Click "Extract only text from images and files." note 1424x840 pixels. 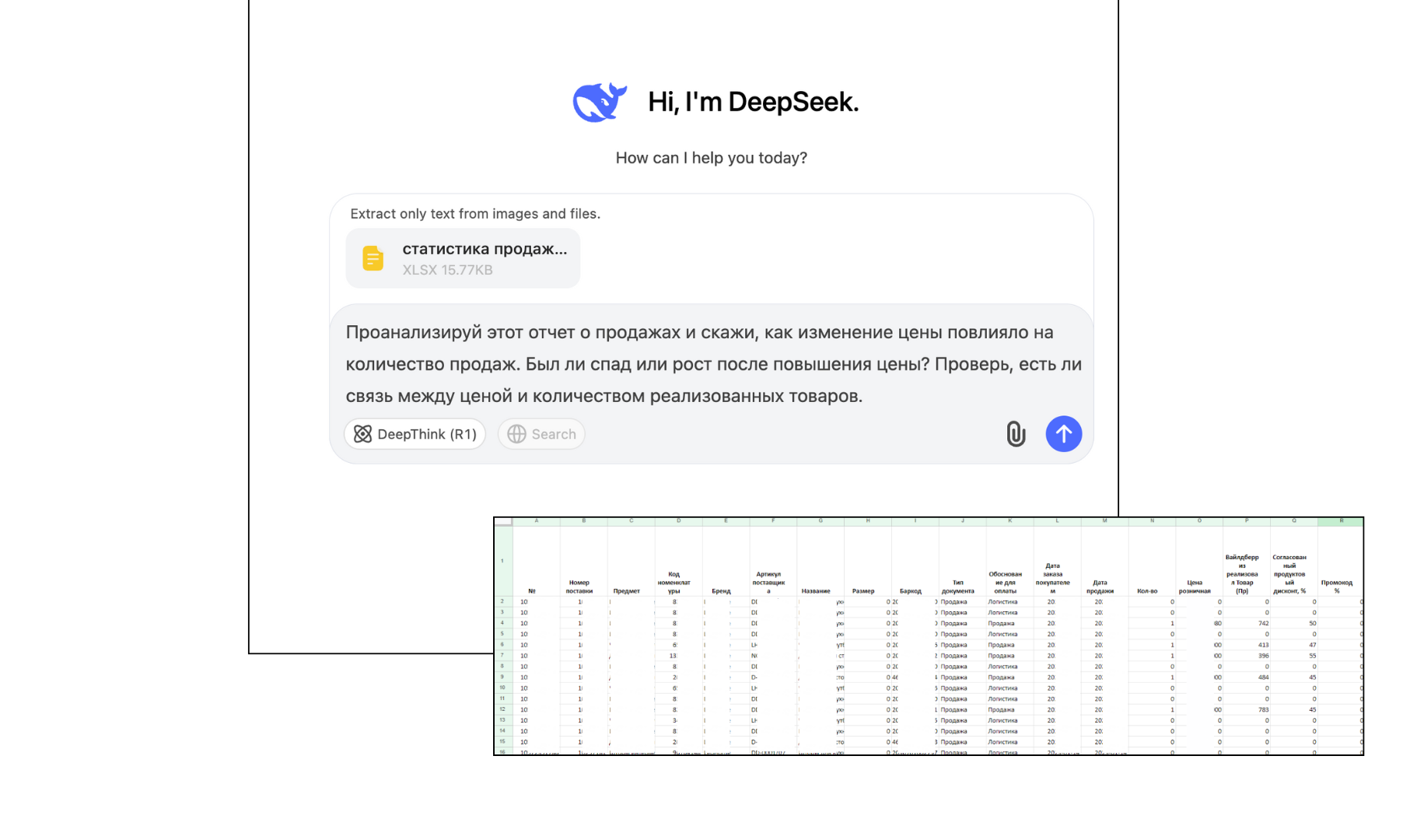point(475,214)
